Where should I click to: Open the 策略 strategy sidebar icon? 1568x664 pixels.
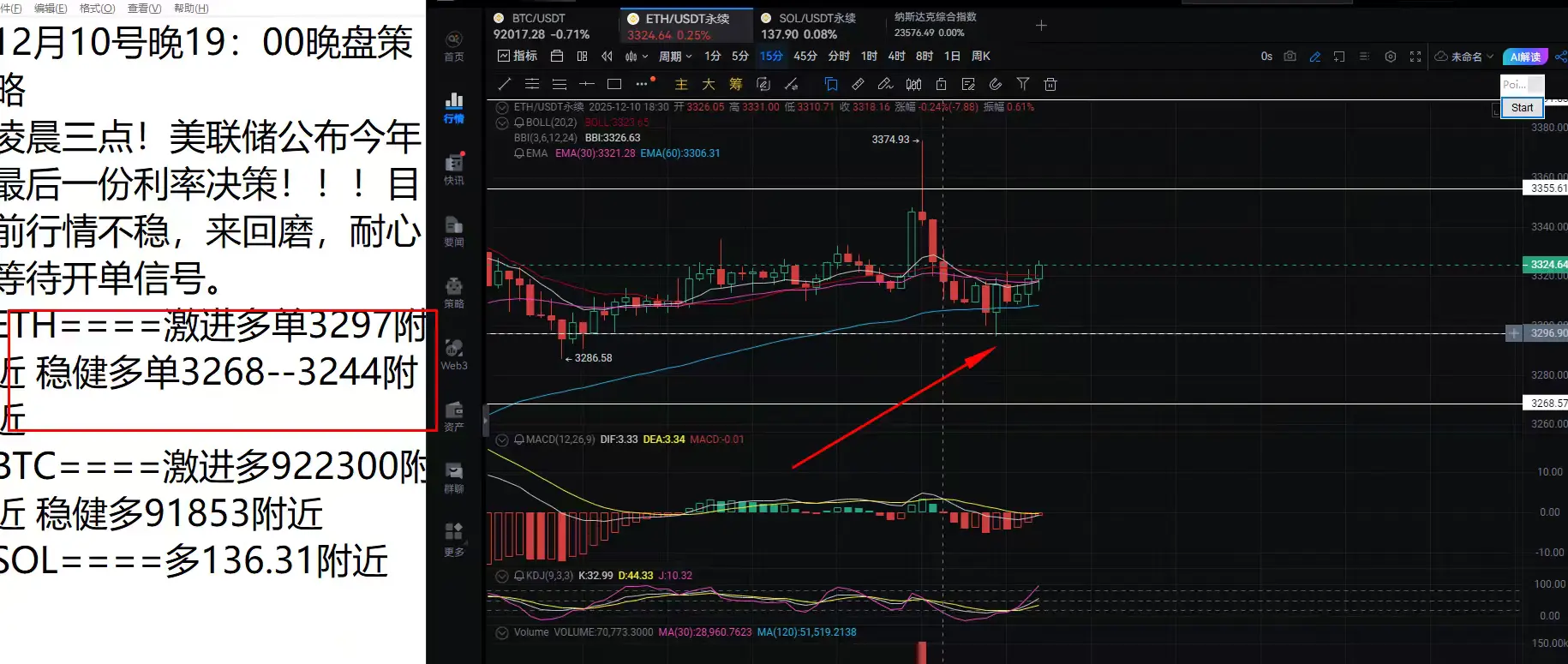[x=454, y=292]
